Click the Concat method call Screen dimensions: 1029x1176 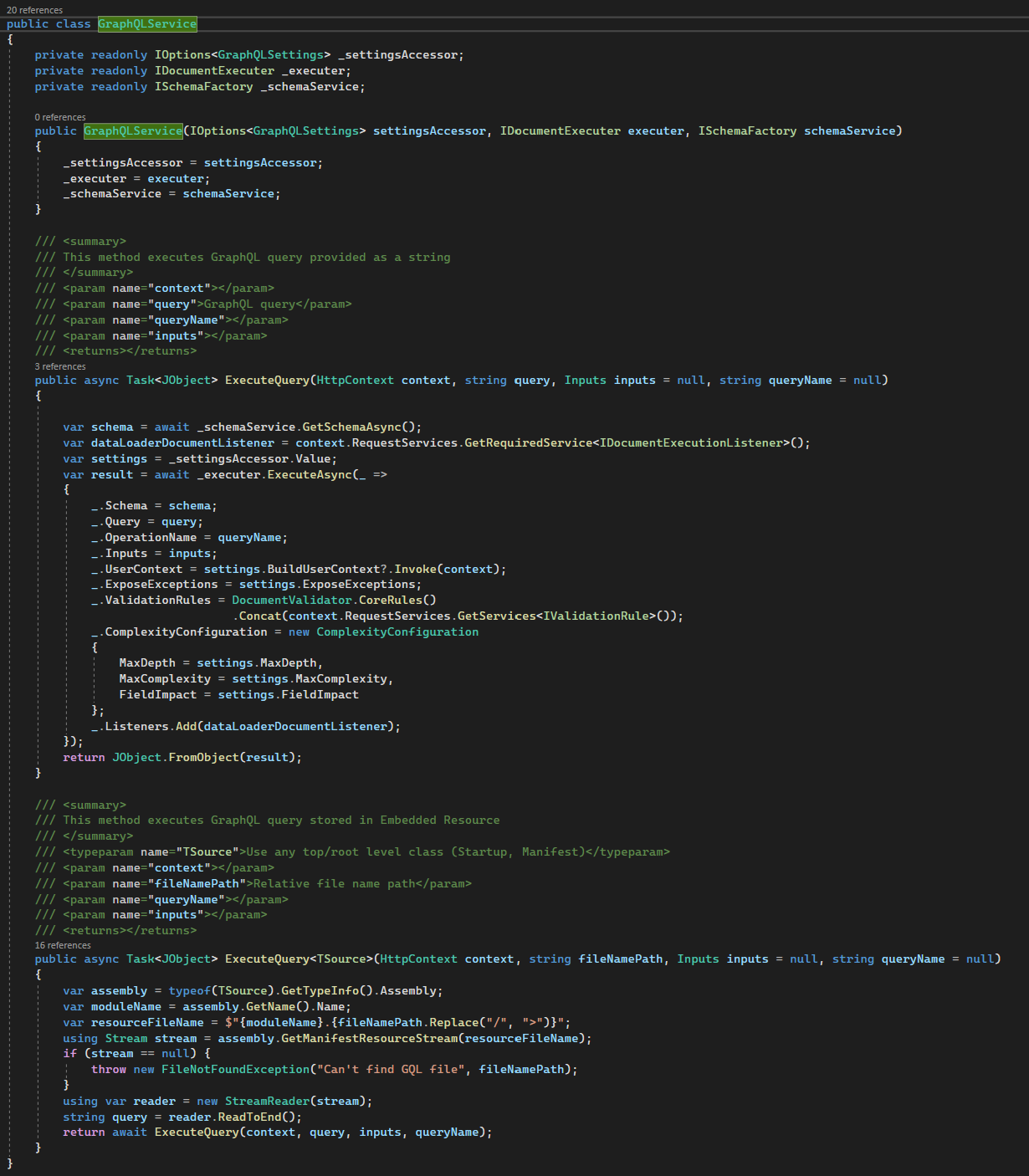260,616
